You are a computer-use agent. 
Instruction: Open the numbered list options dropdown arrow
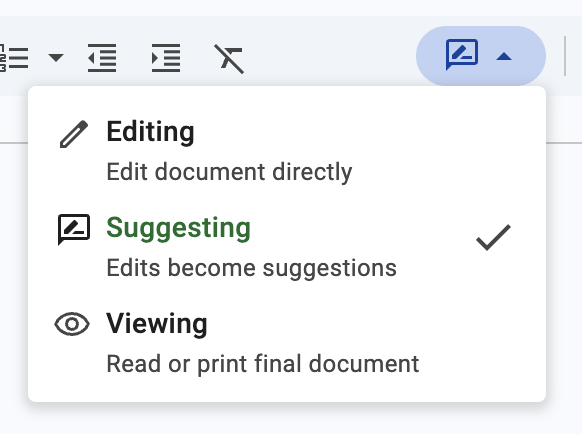click(56, 58)
